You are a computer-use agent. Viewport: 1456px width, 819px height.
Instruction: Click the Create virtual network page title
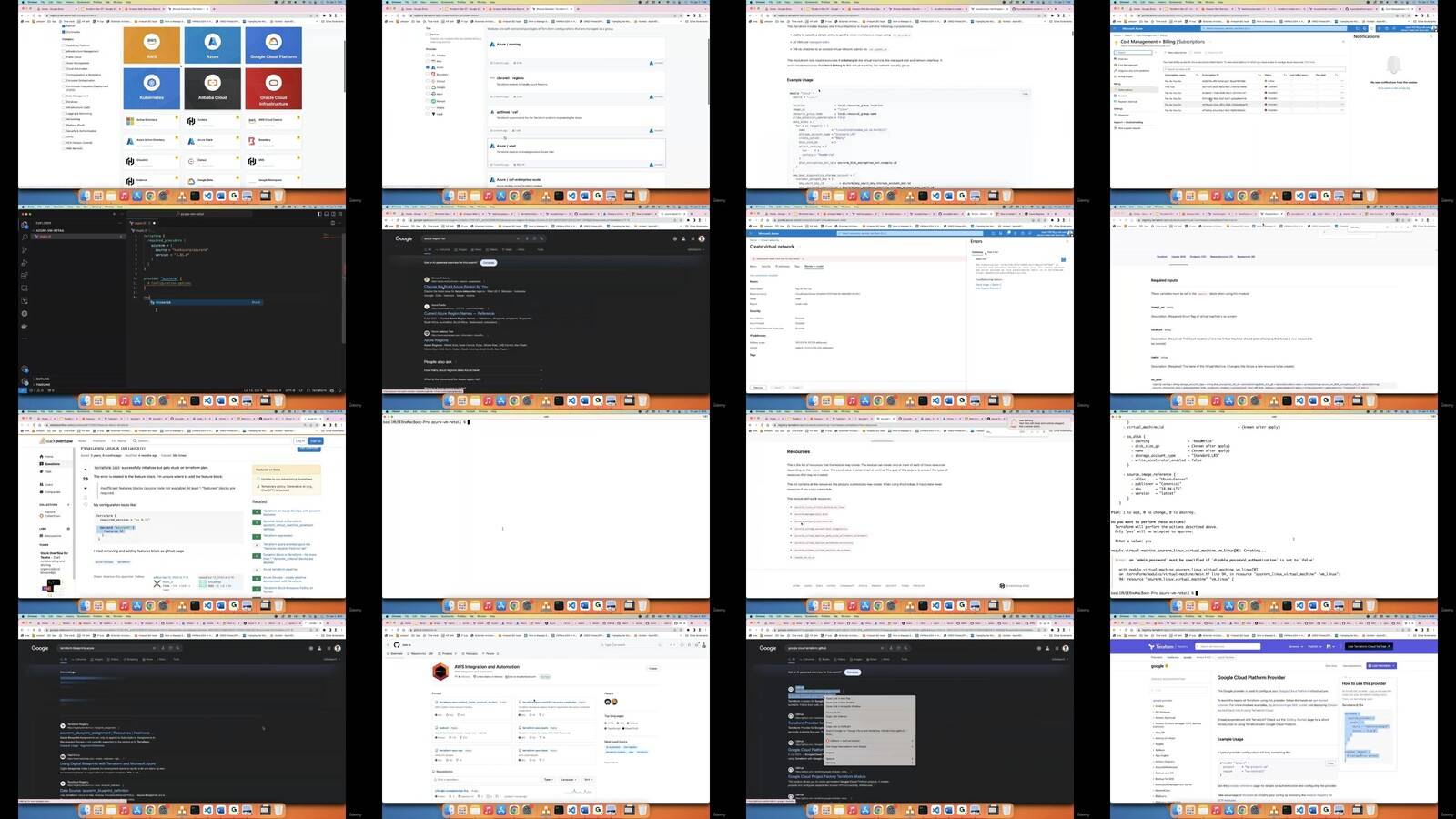click(772, 246)
